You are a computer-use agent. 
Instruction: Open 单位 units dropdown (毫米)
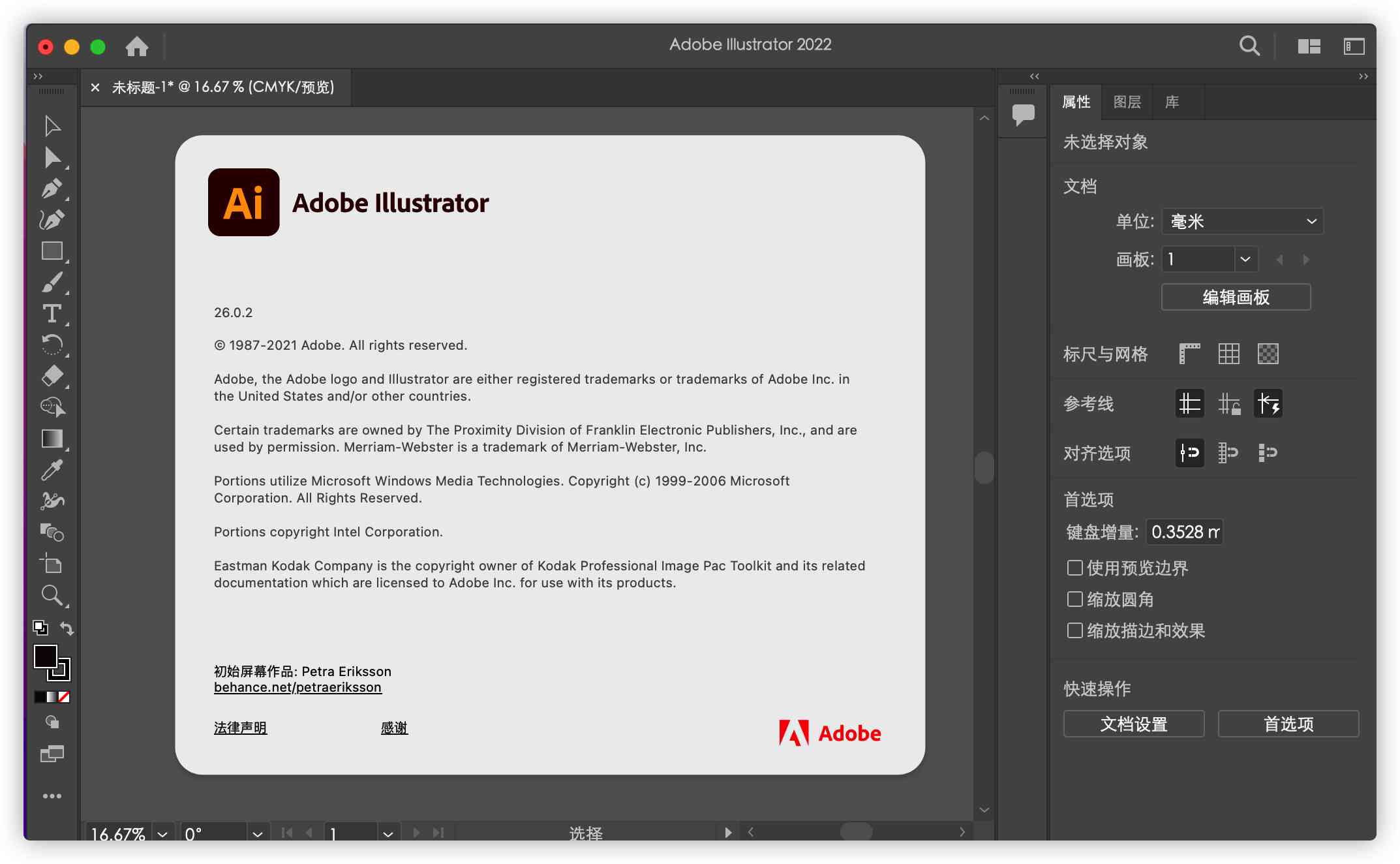click(x=1243, y=221)
